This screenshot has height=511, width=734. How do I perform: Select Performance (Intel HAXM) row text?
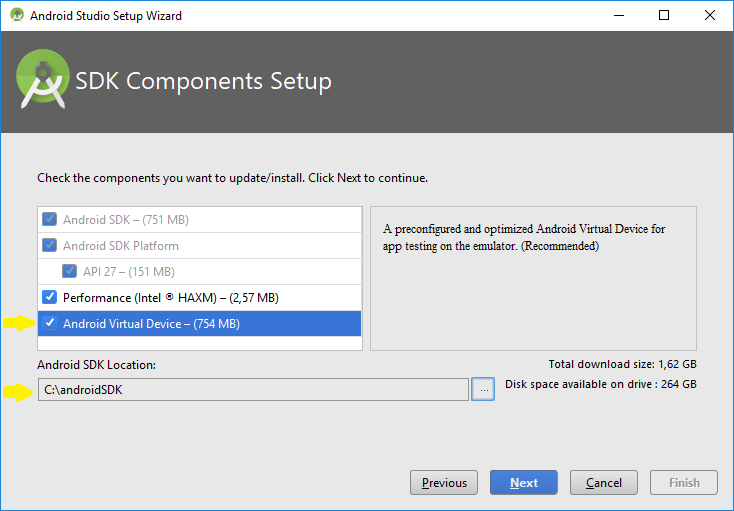(170, 298)
